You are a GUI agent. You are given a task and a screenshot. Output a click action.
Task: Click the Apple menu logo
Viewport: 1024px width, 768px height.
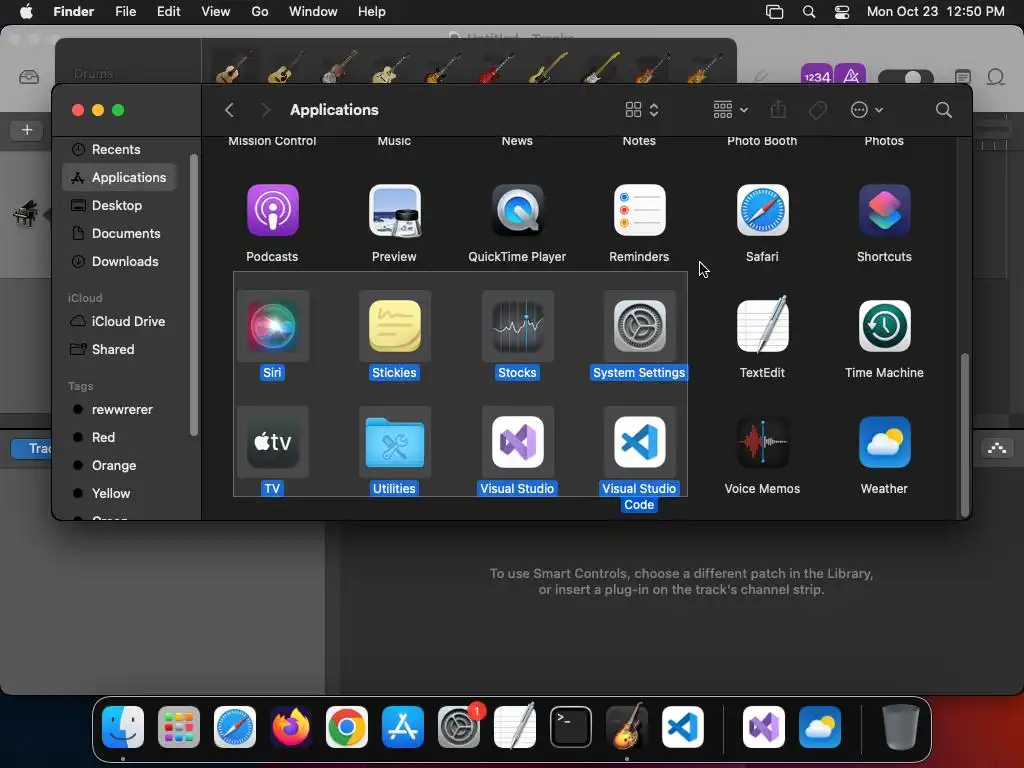coord(26,12)
